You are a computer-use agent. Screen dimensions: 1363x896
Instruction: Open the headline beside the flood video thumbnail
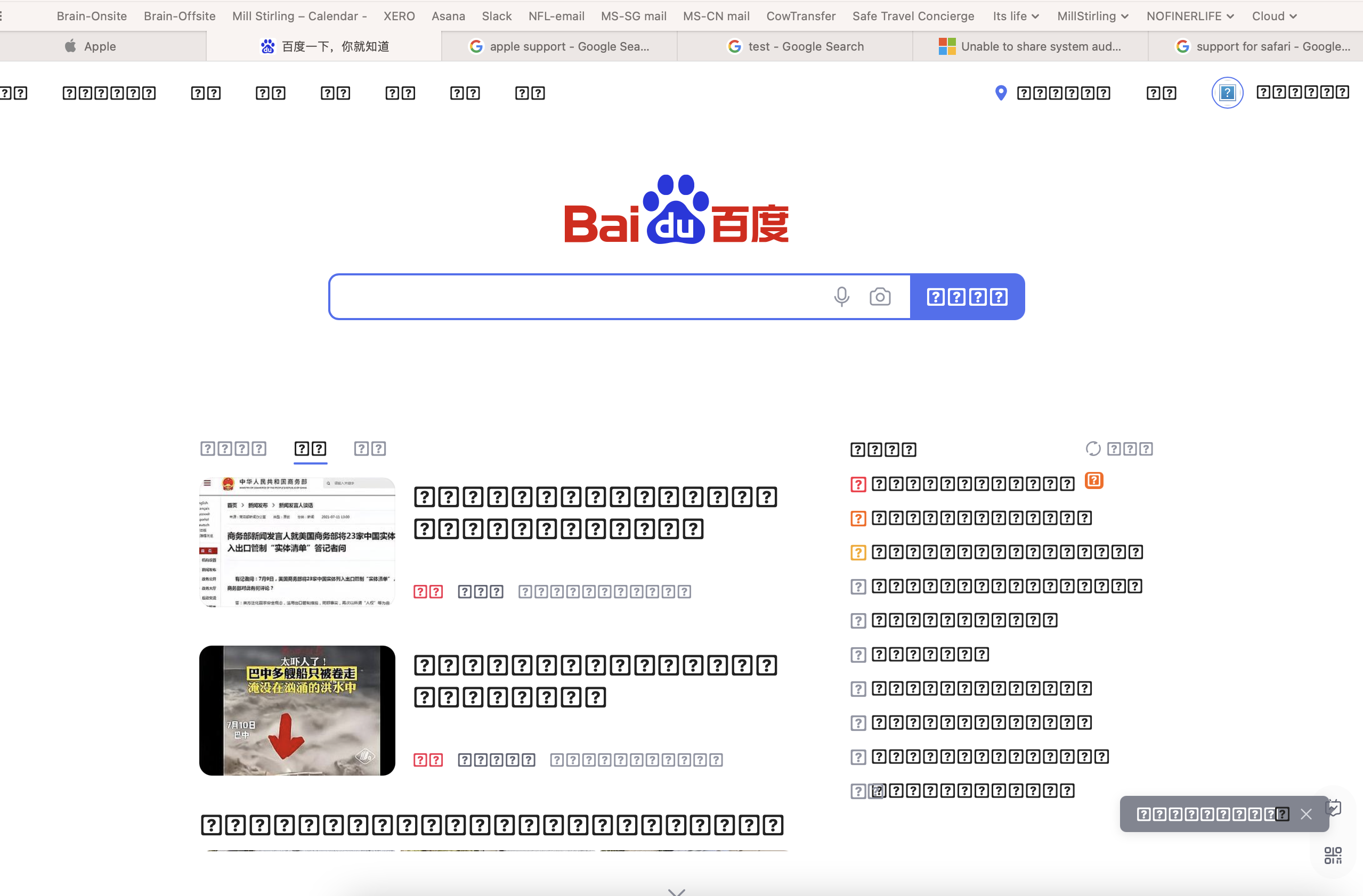pyautogui.click(x=596, y=681)
